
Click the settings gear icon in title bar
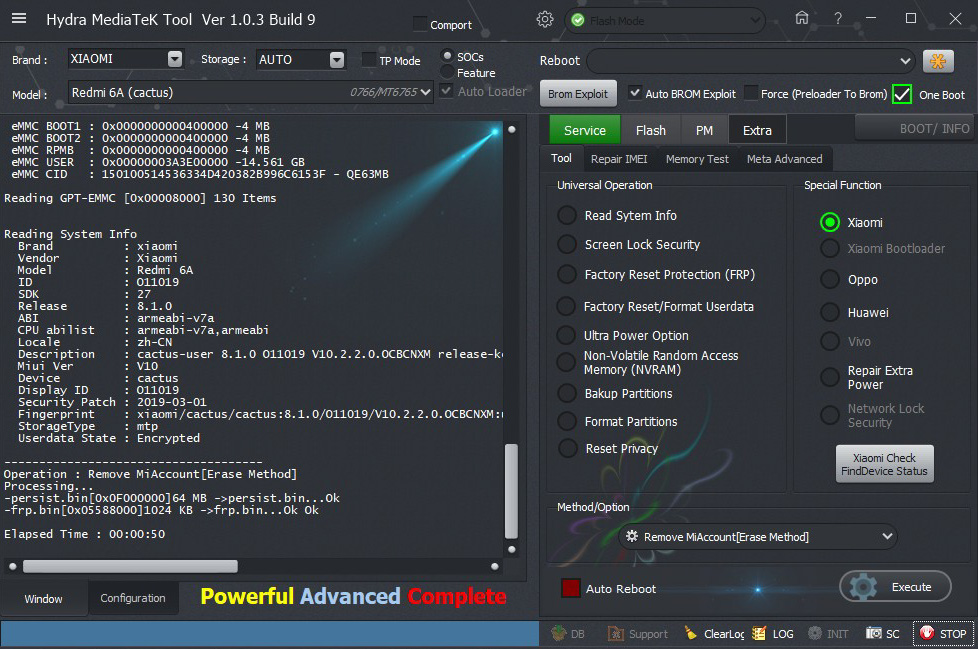click(x=544, y=19)
